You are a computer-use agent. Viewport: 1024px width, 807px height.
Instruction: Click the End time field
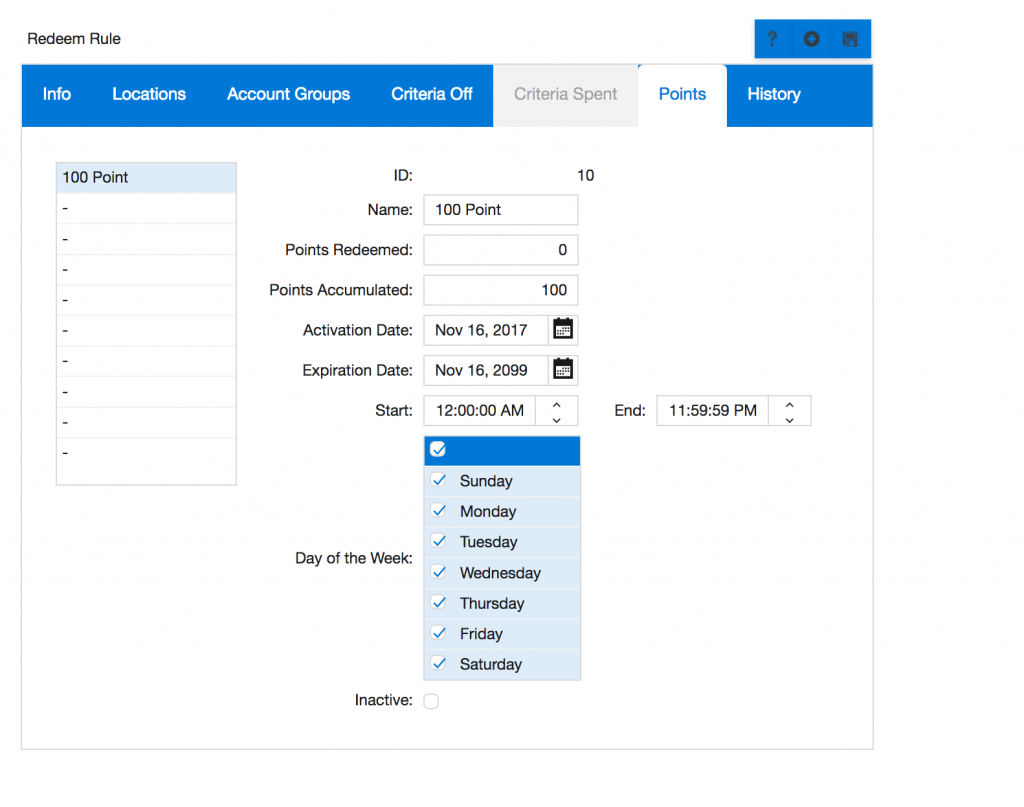pos(712,411)
